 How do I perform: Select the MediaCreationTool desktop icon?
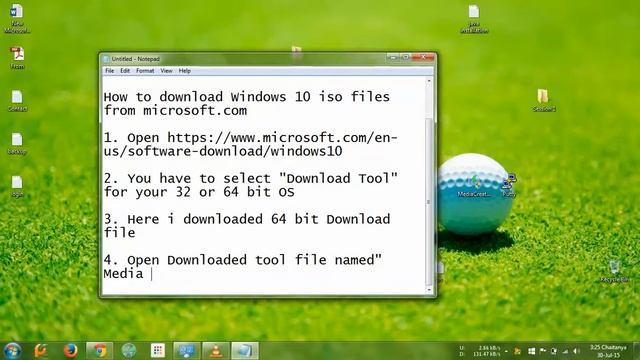[474, 186]
